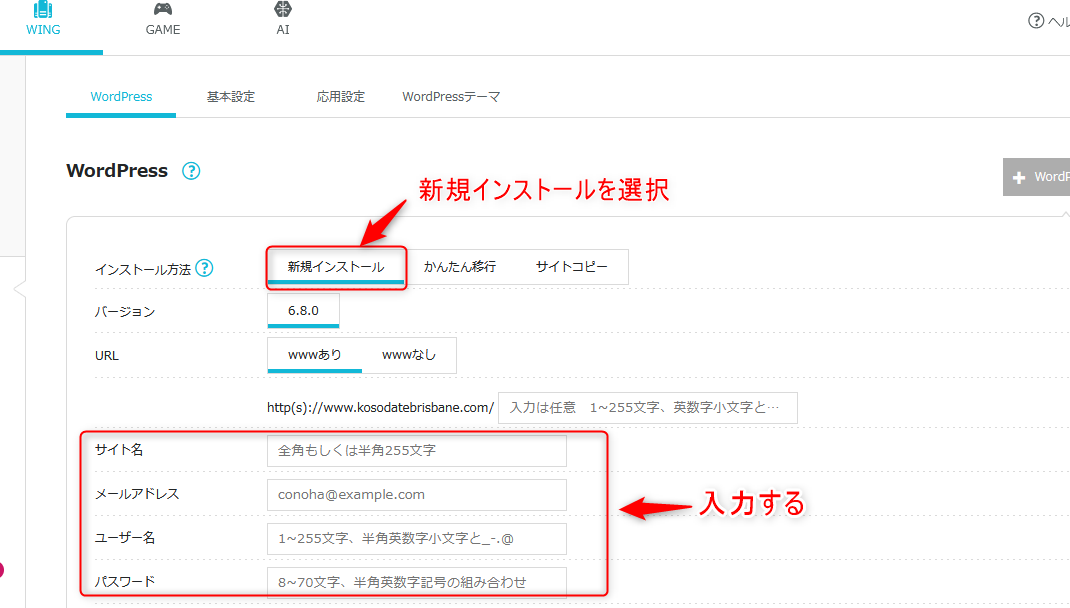Click help icon beside インストール方法
Viewport: 1070px width, 608px height.
[x=204, y=268]
